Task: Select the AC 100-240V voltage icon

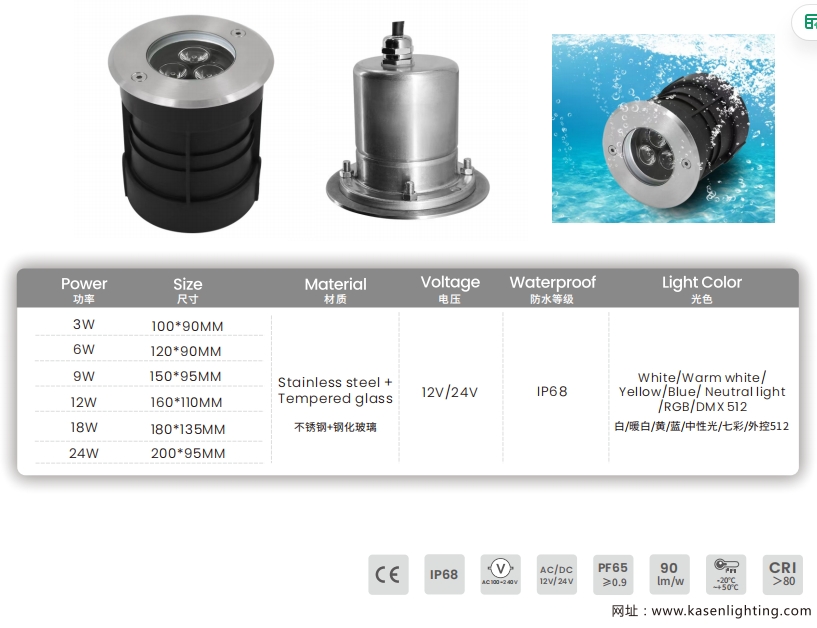Action: pyautogui.click(x=500, y=574)
